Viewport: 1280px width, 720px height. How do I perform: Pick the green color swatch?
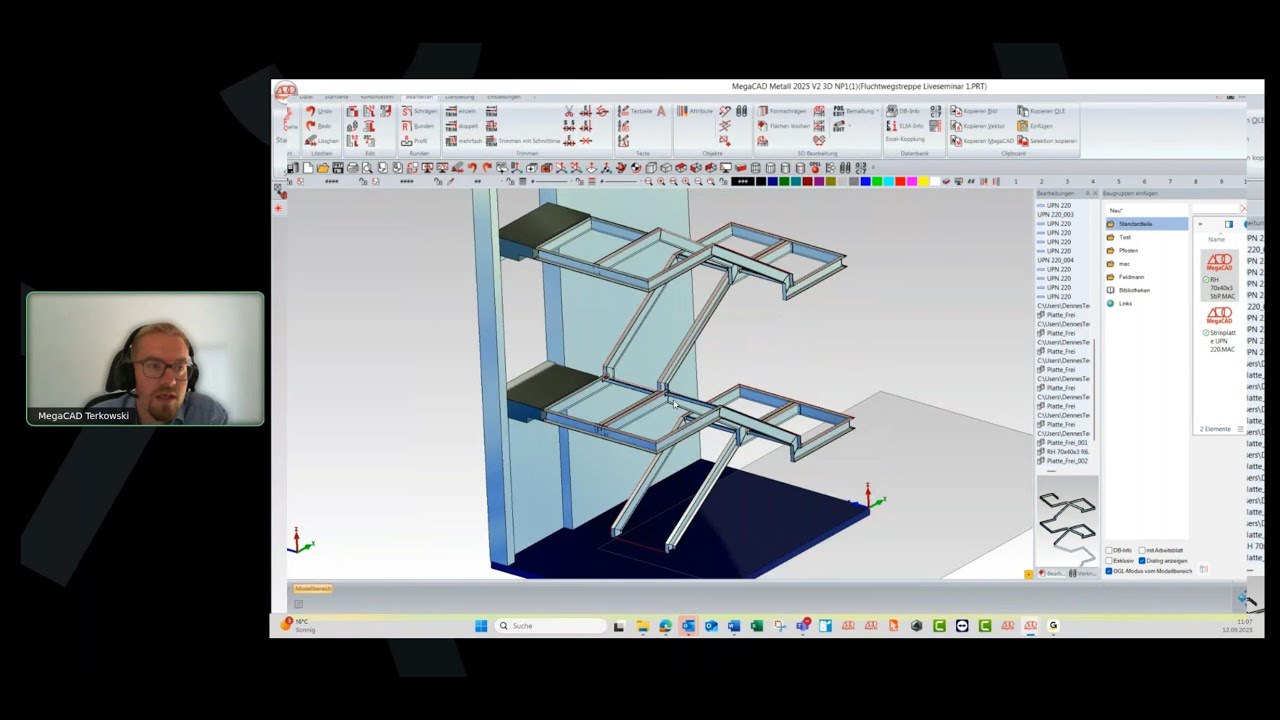(x=876, y=182)
